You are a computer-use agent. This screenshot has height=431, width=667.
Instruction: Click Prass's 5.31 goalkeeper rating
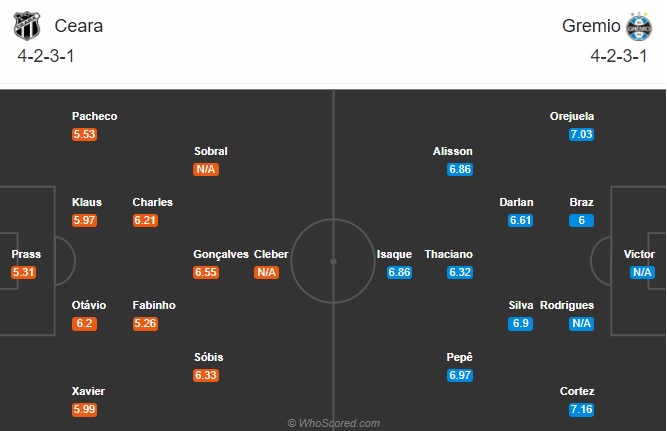24,272
